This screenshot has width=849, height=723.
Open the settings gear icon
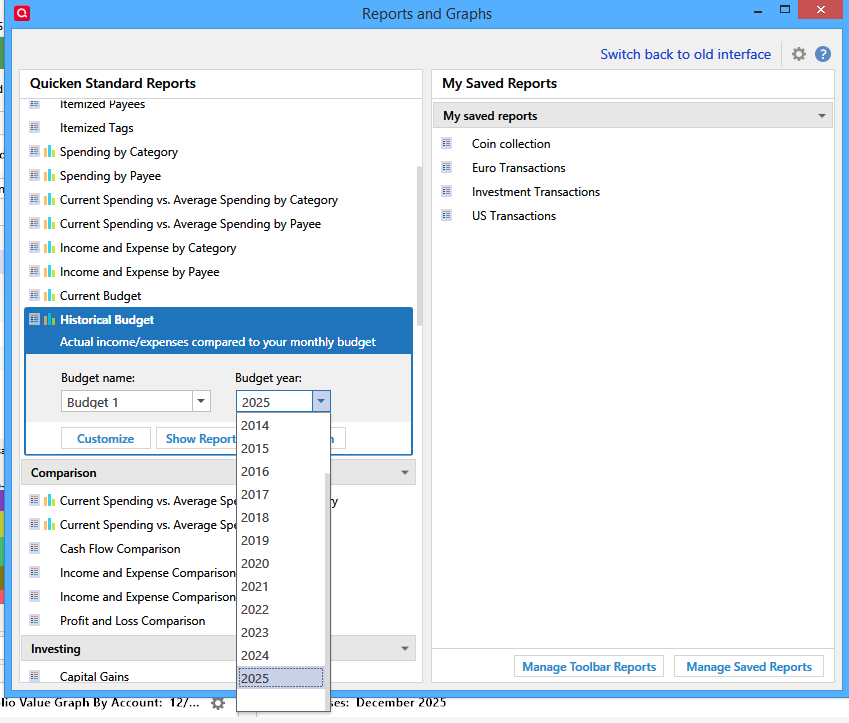pyautogui.click(x=799, y=54)
